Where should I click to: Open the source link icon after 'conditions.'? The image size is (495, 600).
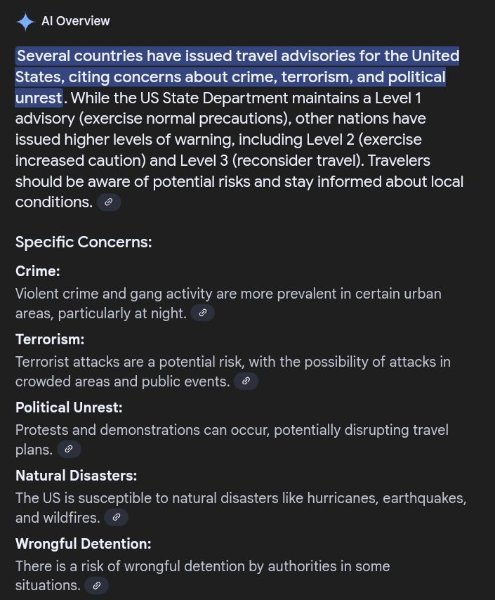point(109,202)
